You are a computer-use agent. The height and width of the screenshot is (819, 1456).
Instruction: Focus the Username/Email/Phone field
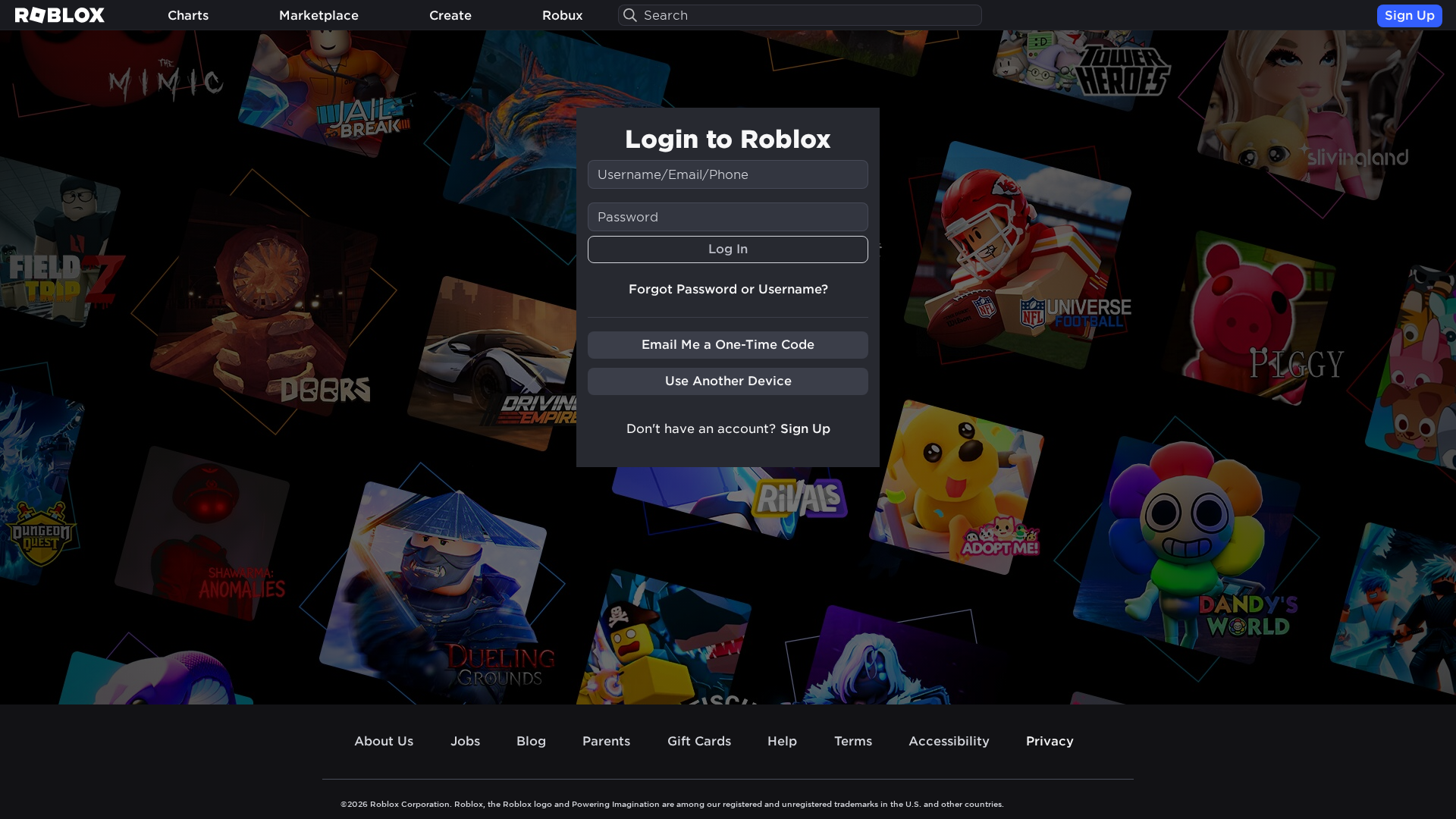pos(728,174)
